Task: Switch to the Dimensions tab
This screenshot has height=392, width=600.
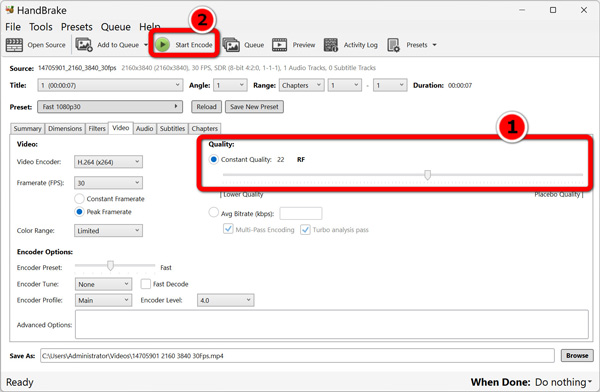Action: (x=65, y=129)
